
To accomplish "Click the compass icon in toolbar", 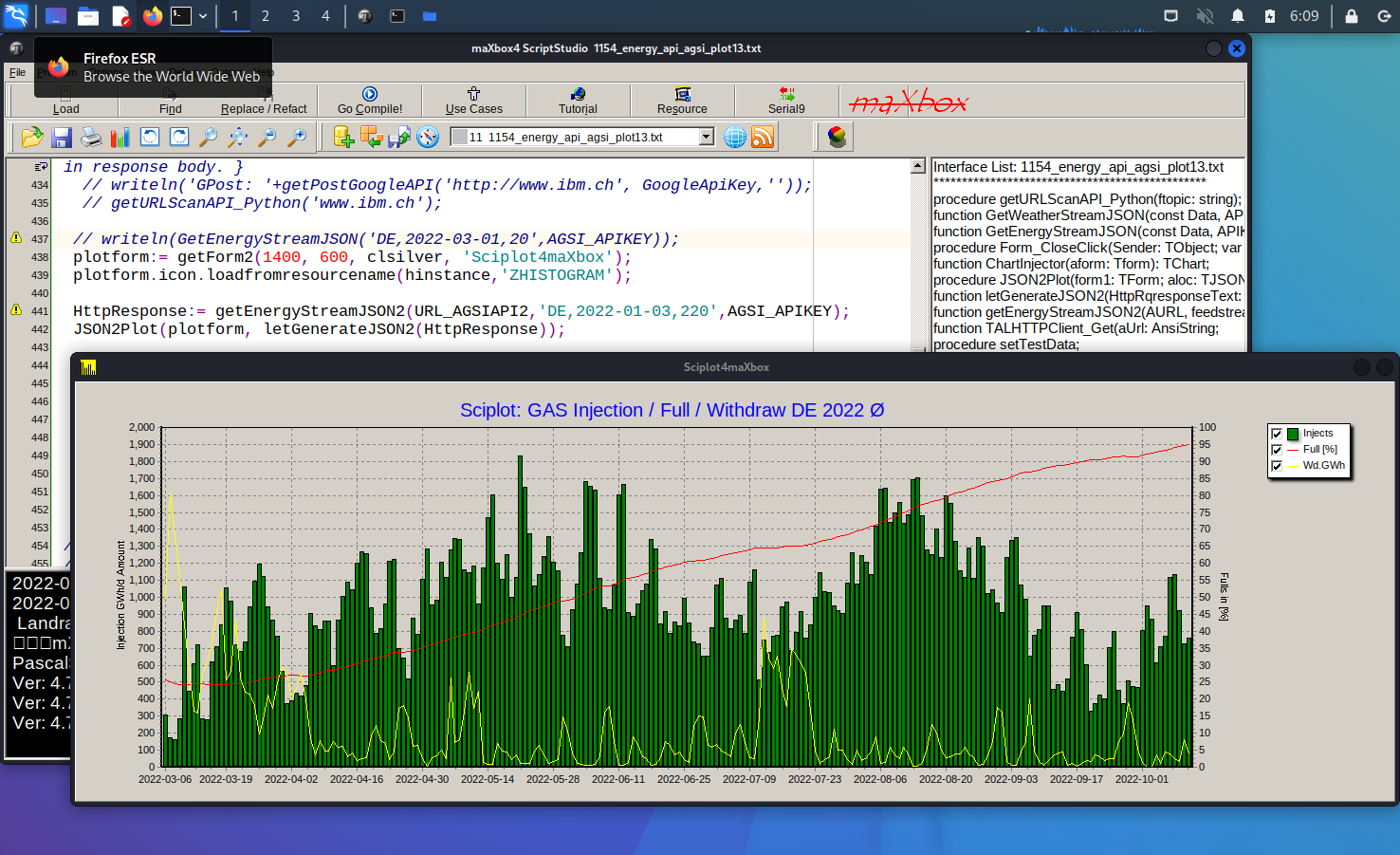I will [x=428, y=138].
